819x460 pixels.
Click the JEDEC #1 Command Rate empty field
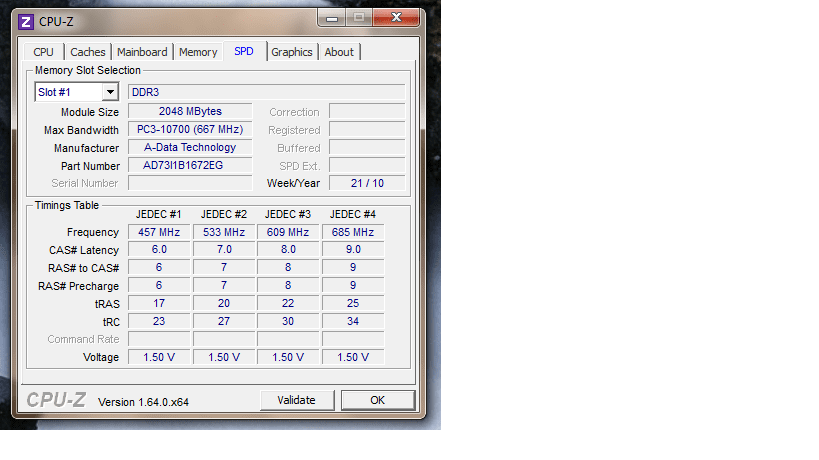159,339
